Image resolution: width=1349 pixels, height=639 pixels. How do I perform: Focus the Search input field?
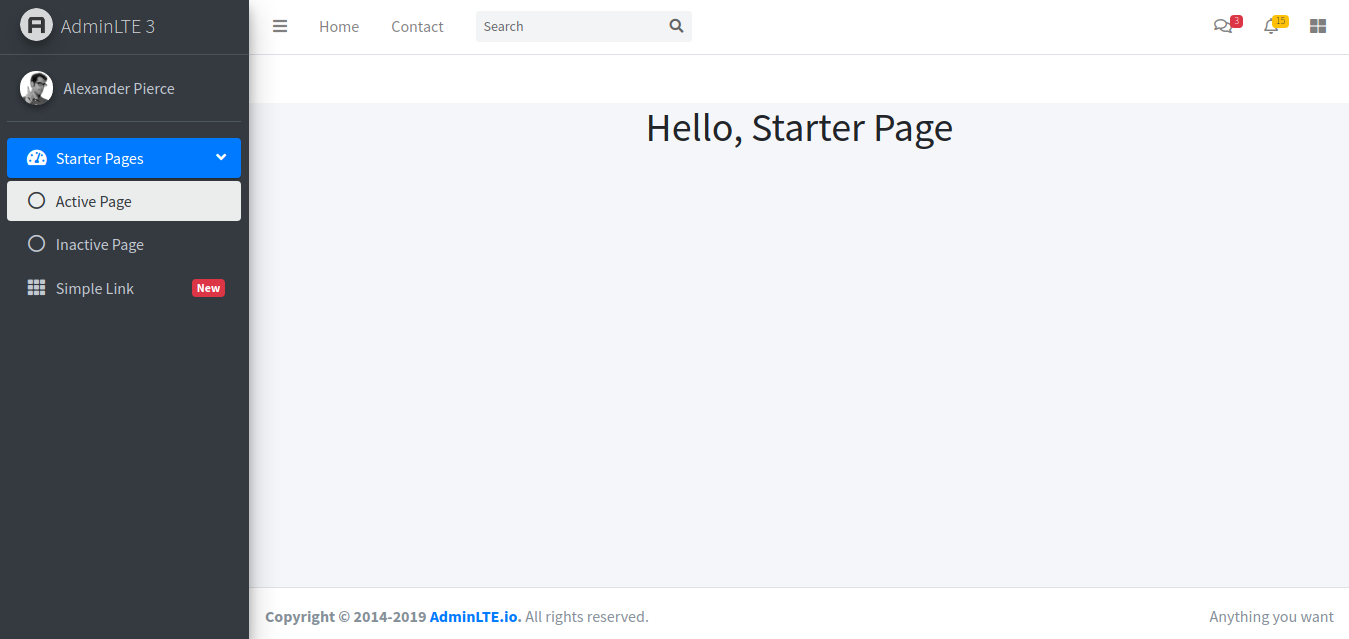click(571, 26)
